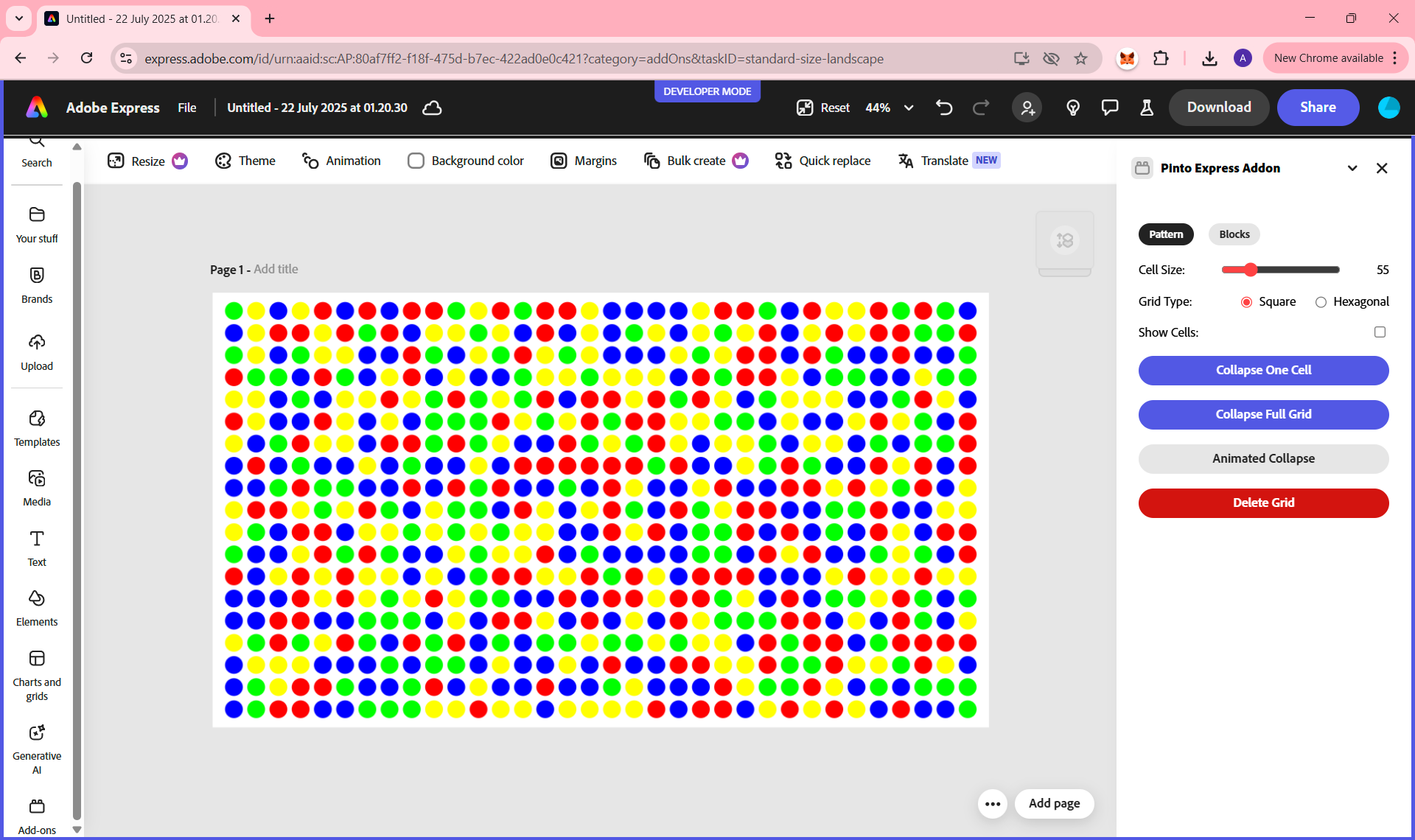Screen dimensions: 1415x840
Task: Open Templates in the left sidebar
Action: click(x=37, y=427)
